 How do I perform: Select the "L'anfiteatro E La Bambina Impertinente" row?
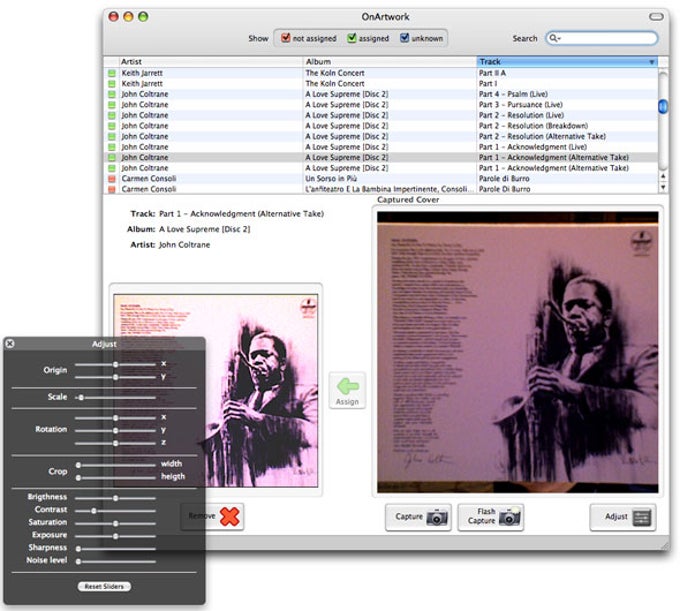tap(381, 189)
